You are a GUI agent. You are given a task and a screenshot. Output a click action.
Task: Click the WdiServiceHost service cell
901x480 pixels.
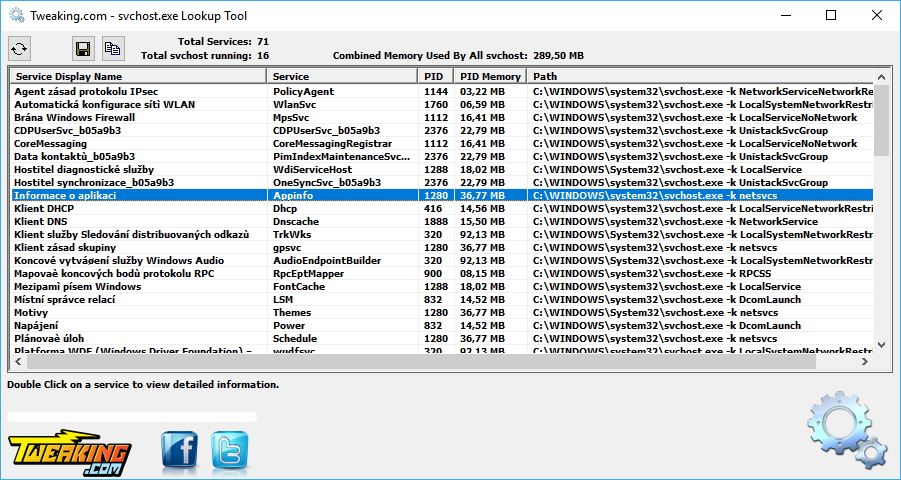313,170
